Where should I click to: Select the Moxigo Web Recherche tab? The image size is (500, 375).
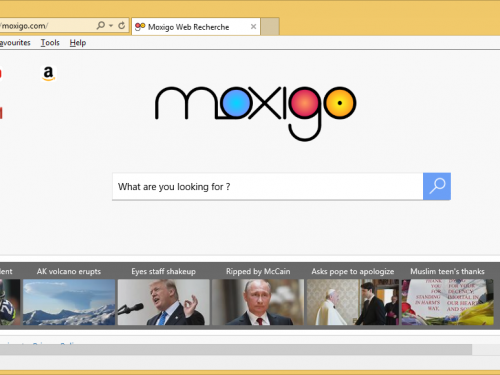(x=196, y=27)
